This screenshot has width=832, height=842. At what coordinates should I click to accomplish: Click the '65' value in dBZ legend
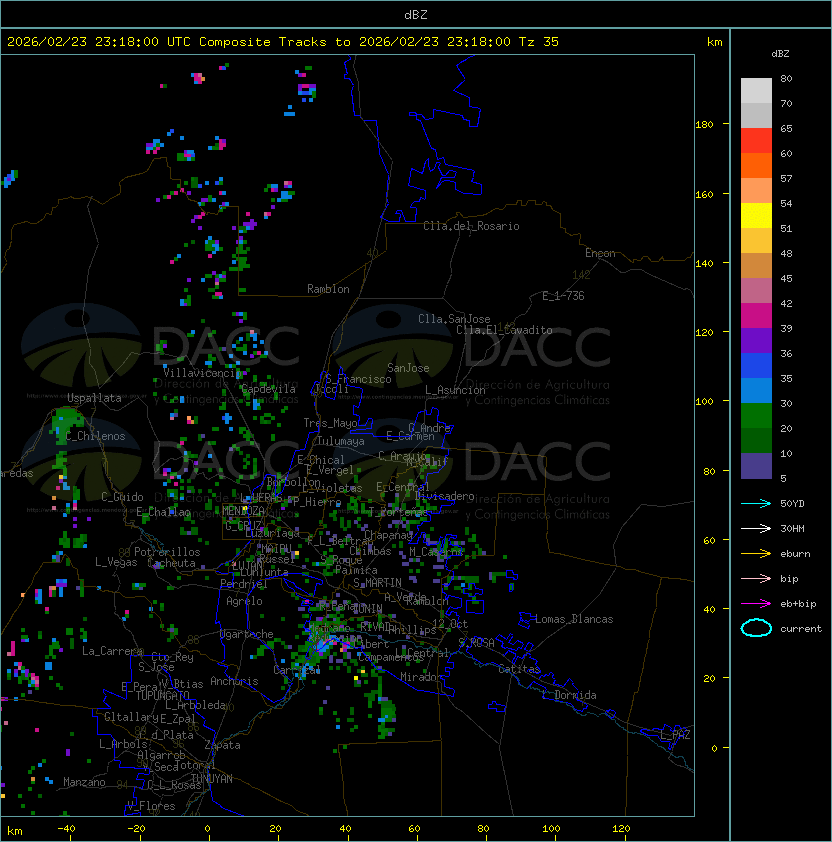(786, 128)
